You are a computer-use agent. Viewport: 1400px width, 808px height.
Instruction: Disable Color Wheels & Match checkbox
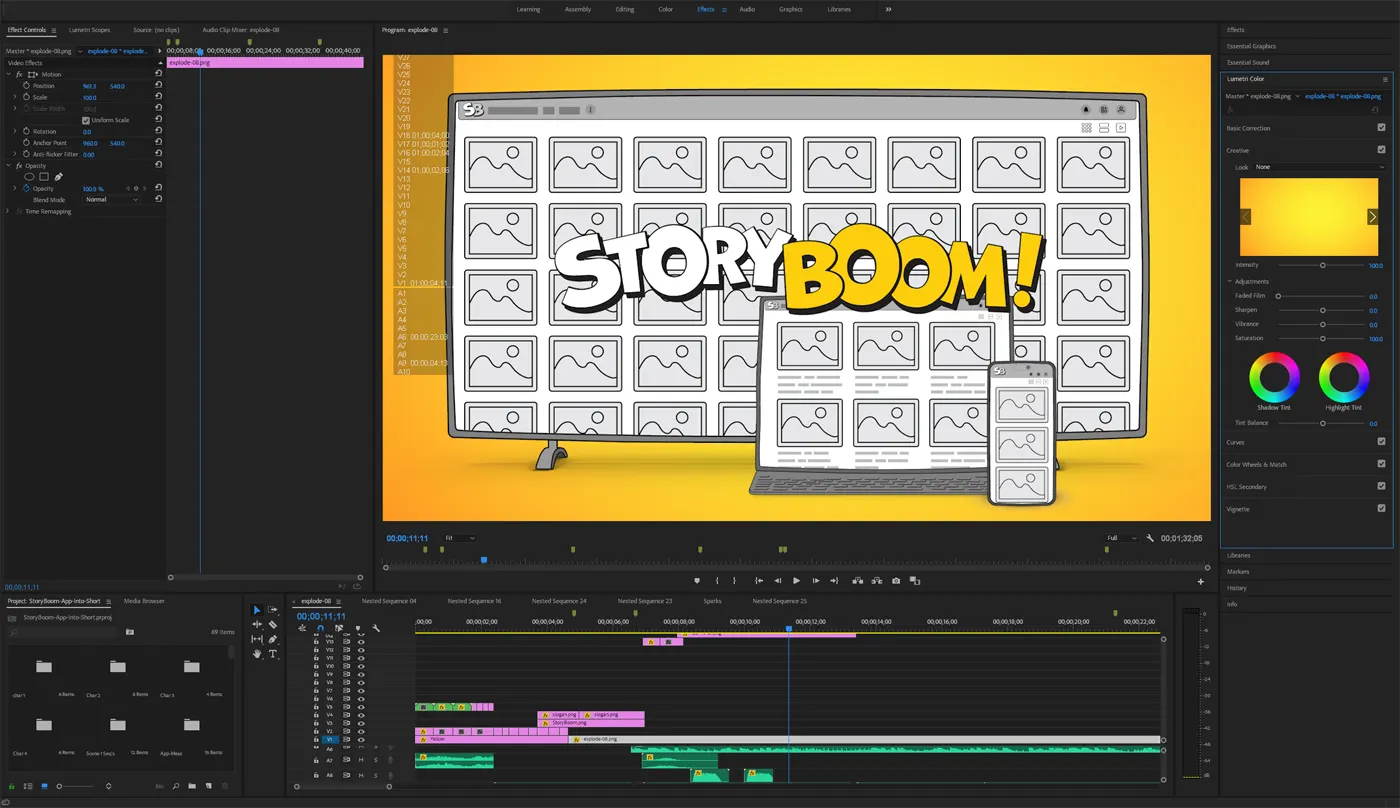[1381, 464]
